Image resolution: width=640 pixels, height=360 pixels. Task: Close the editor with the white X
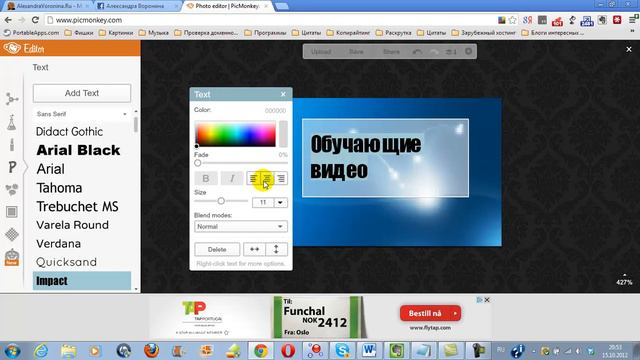tap(629, 49)
